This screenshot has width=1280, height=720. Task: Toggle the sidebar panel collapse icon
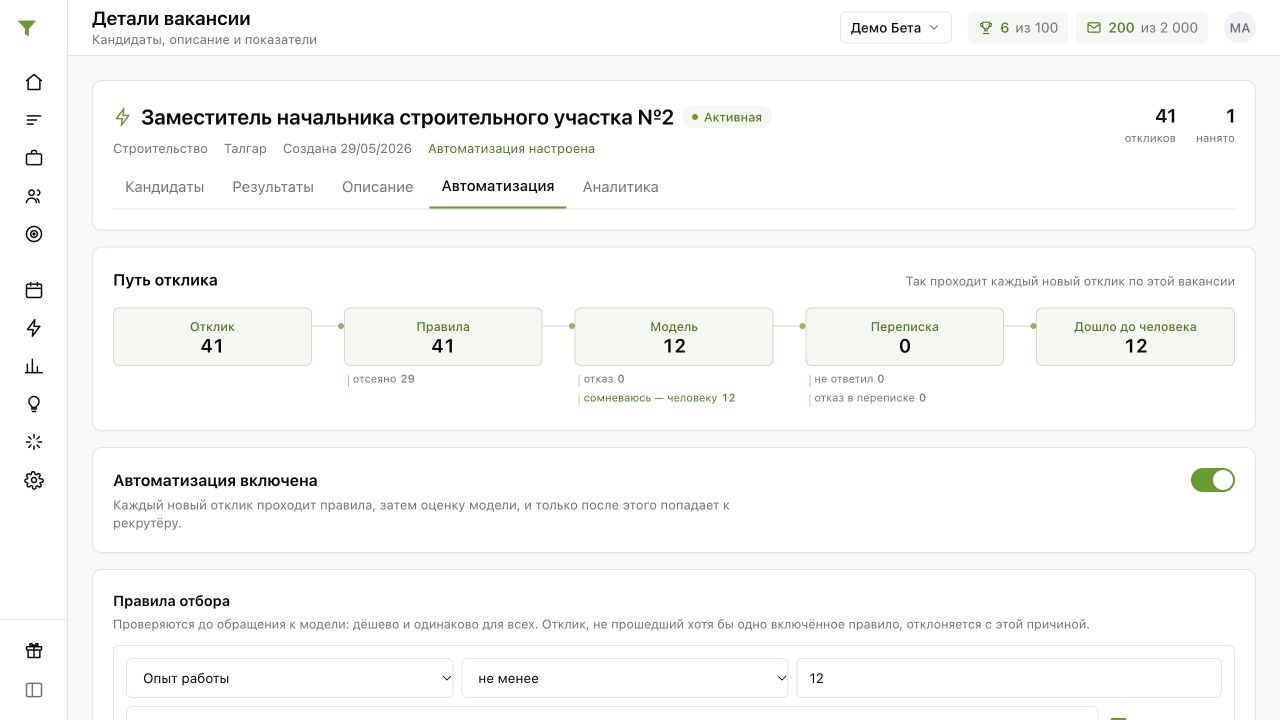click(34, 690)
